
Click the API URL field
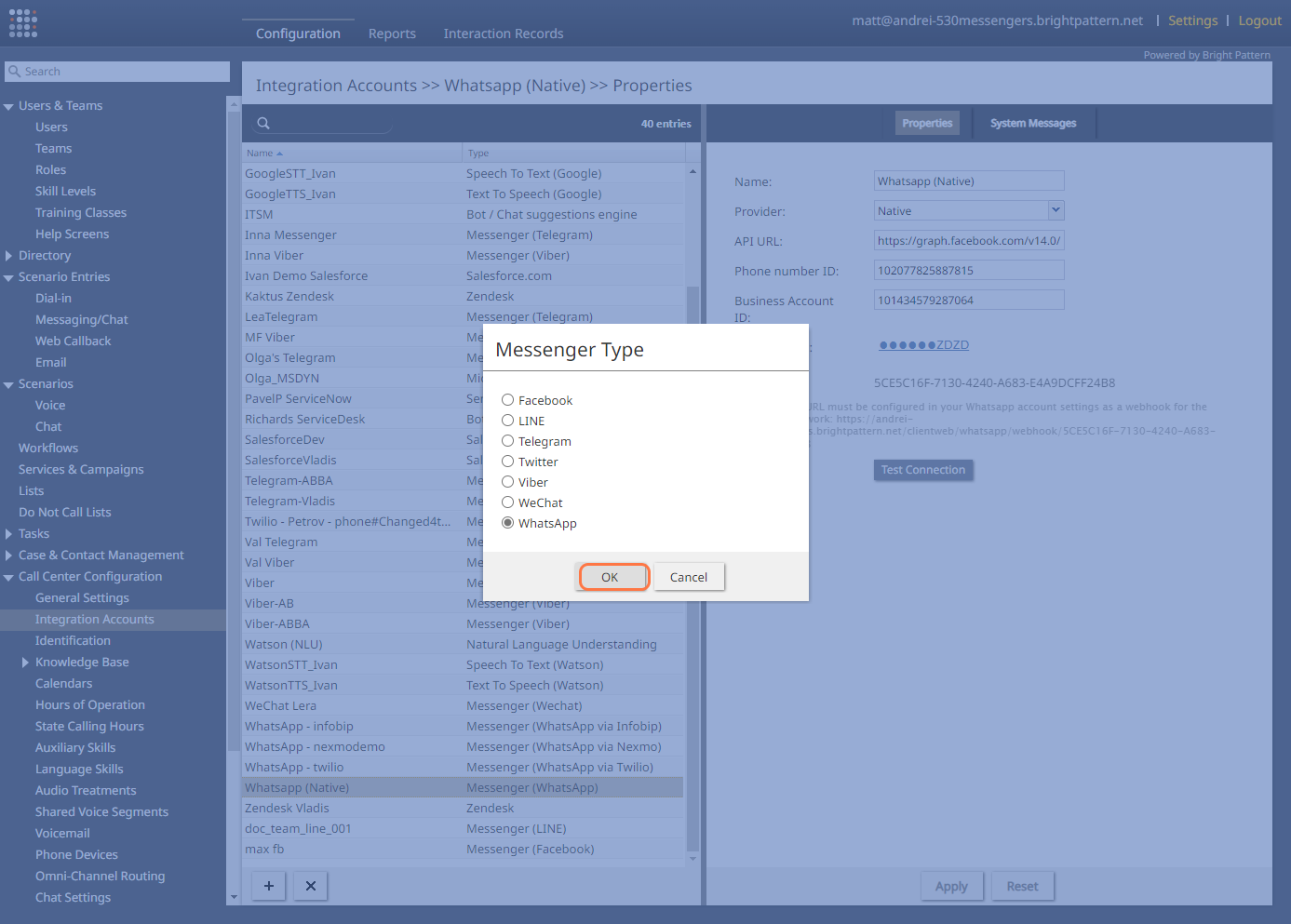(969, 240)
